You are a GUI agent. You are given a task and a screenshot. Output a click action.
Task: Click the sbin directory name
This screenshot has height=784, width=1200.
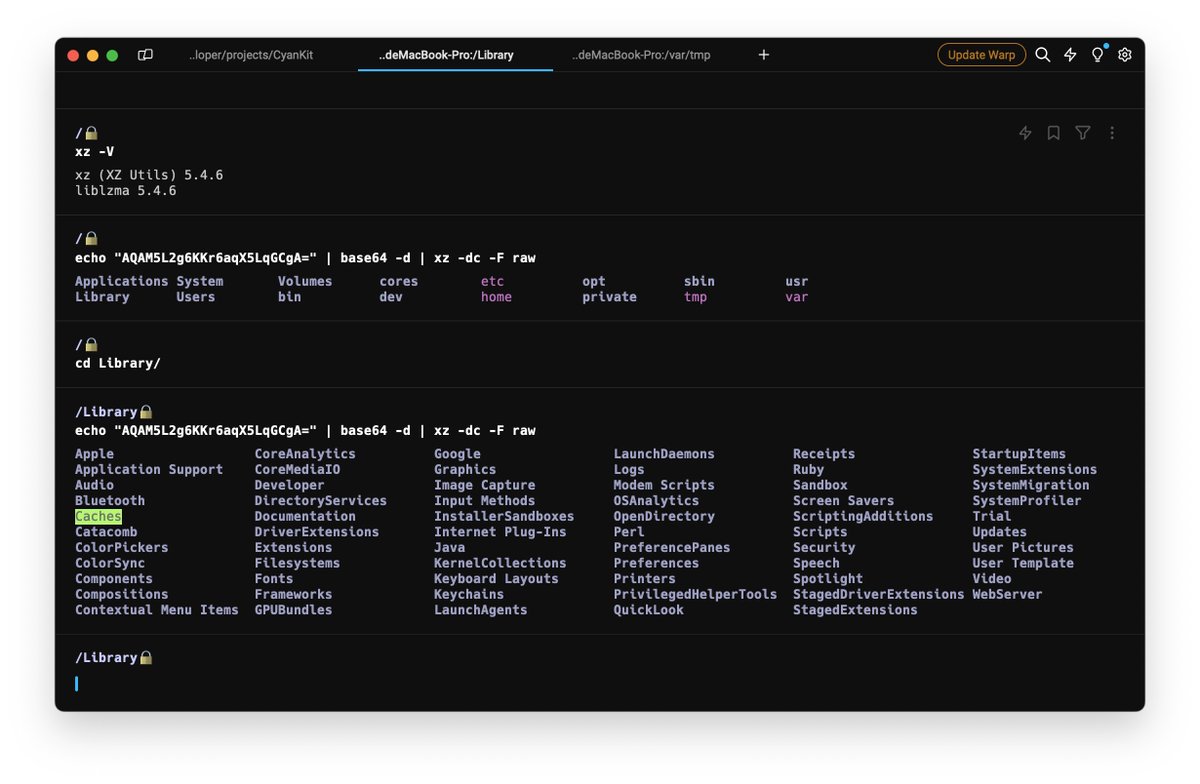click(x=700, y=282)
